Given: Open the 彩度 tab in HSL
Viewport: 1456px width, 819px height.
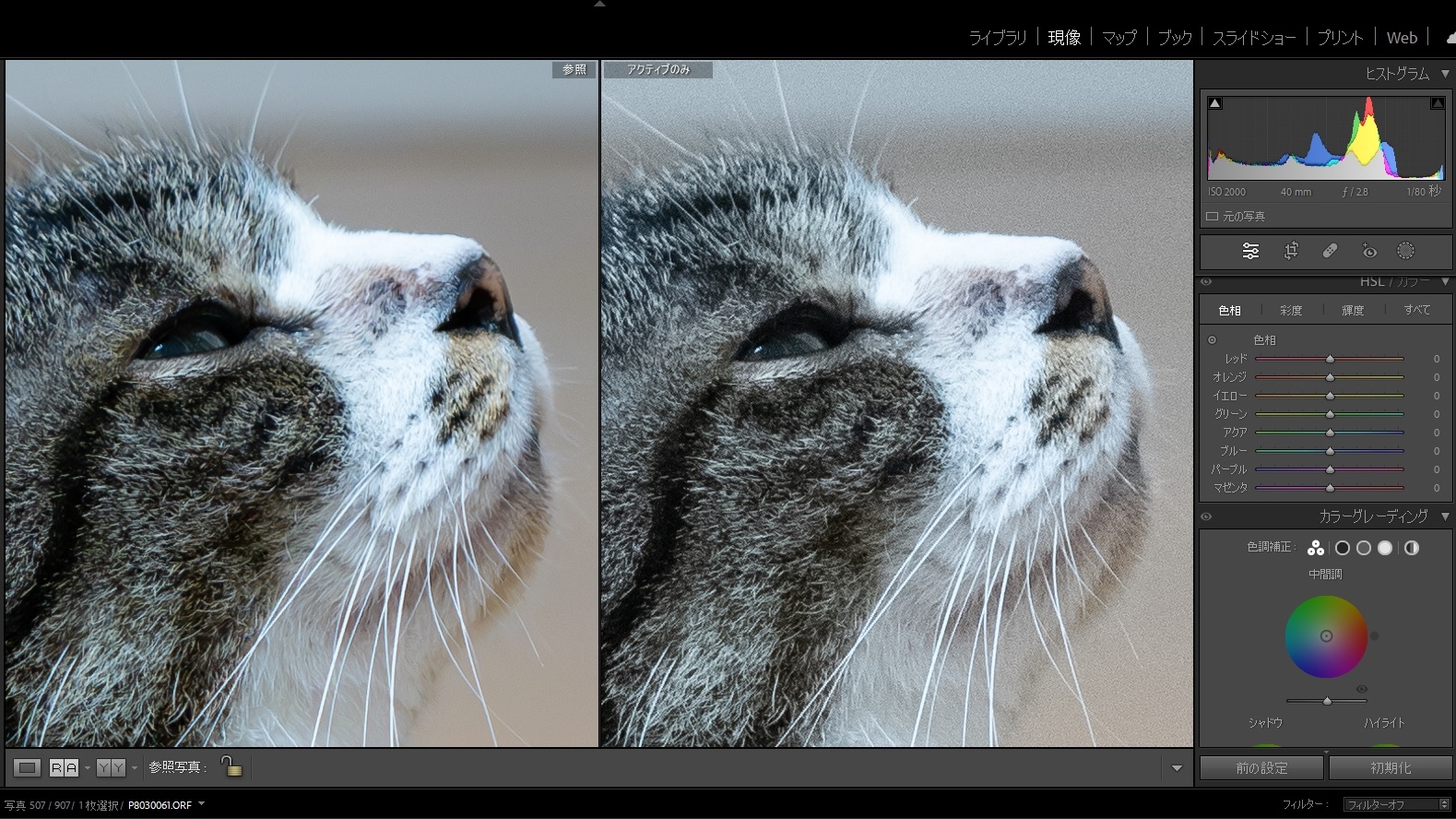Looking at the screenshot, I should 1291,311.
